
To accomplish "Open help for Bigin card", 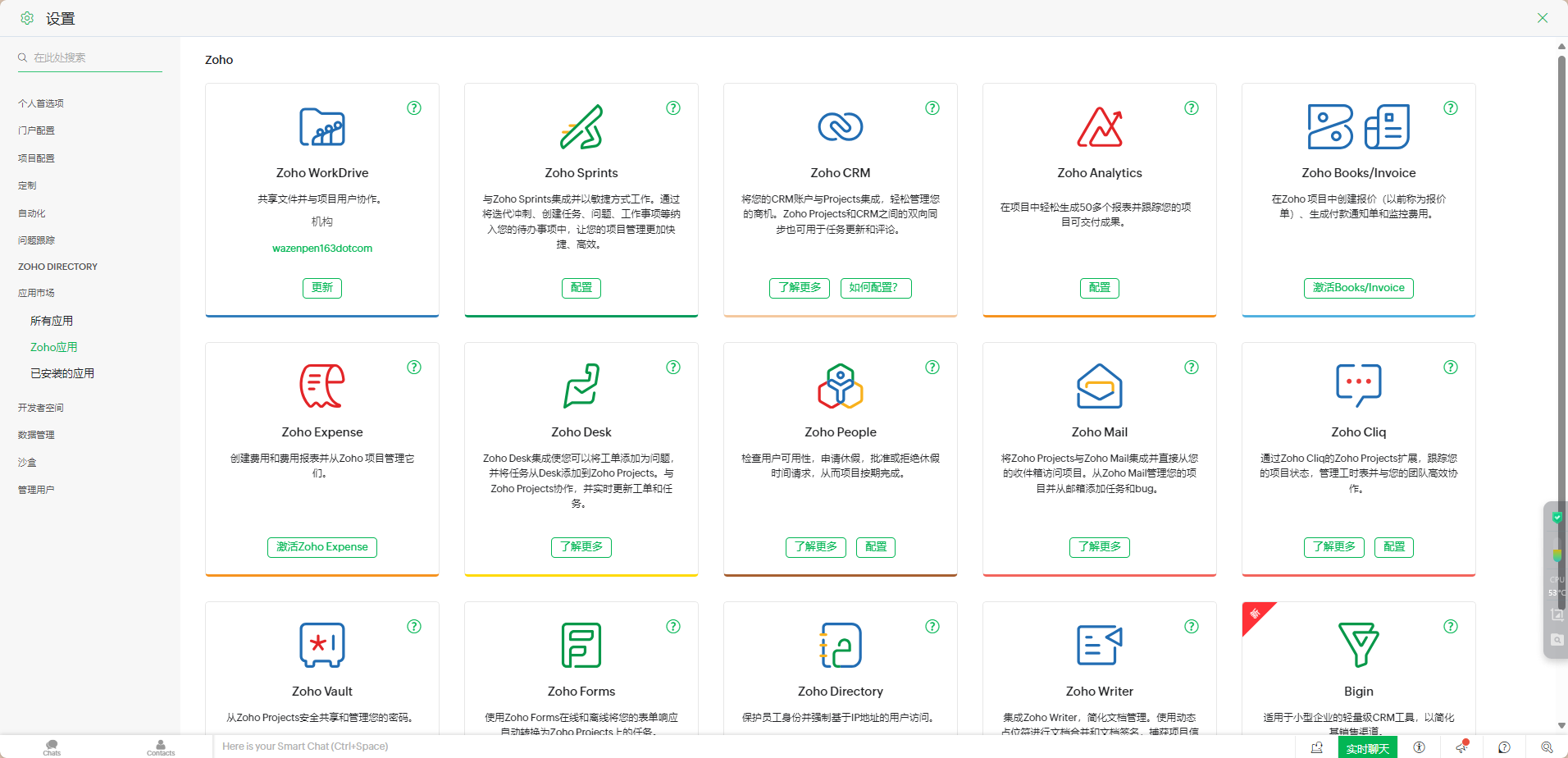I will click(1451, 627).
